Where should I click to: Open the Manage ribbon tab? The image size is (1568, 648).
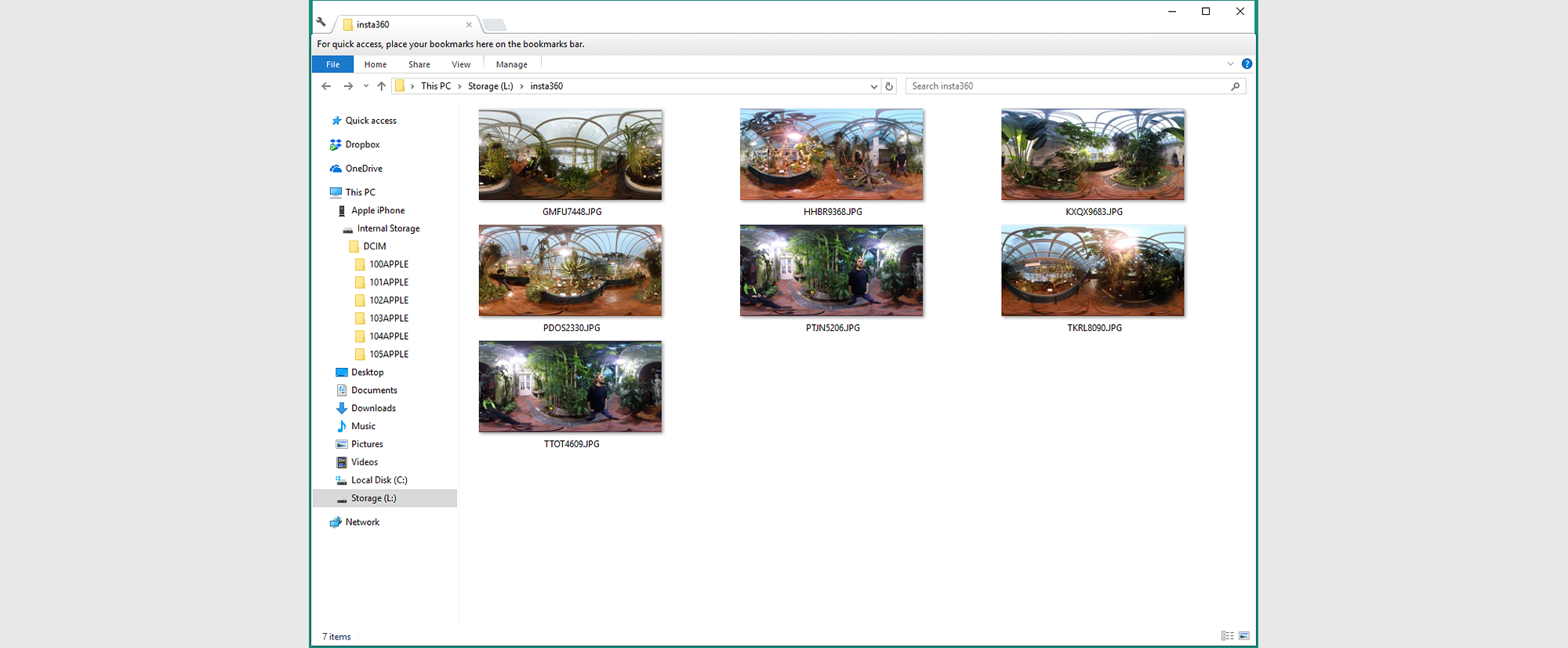[511, 64]
